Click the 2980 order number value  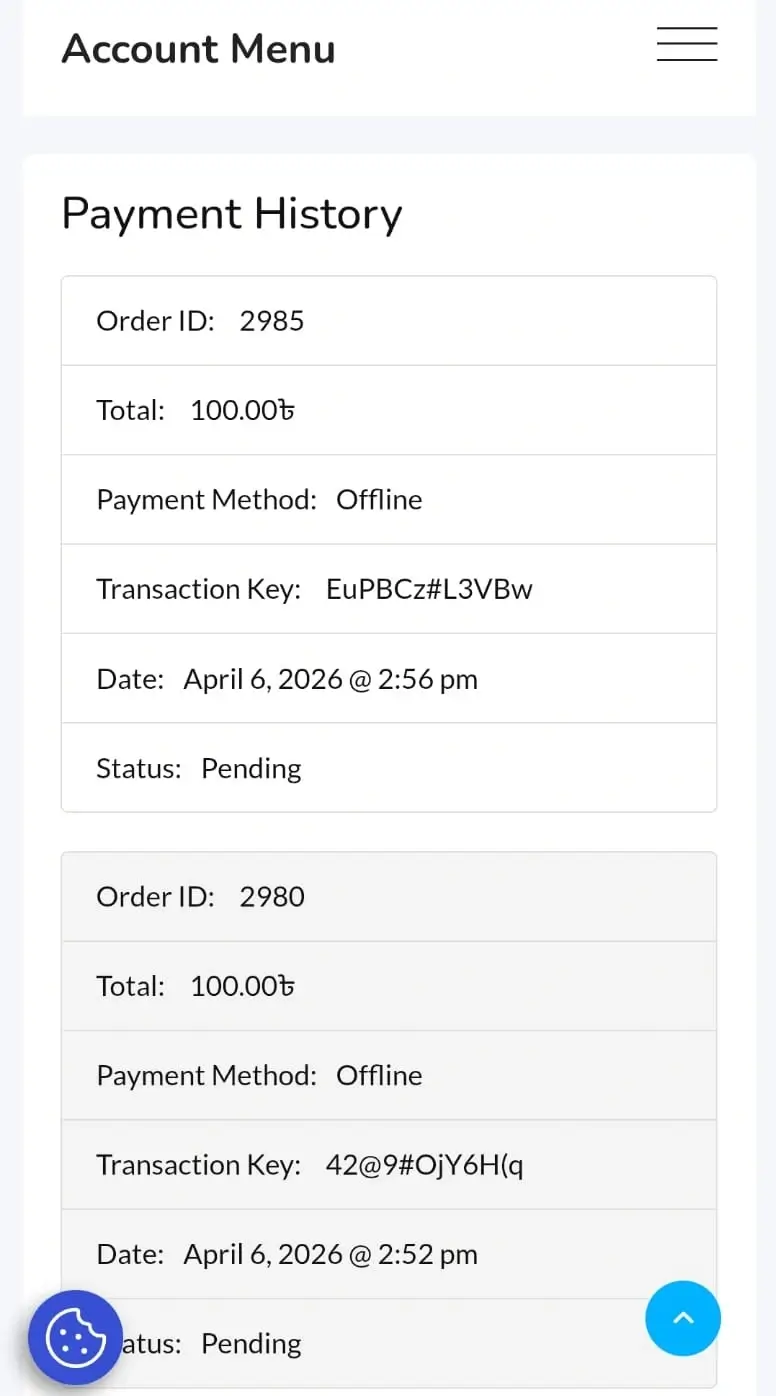(x=272, y=897)
